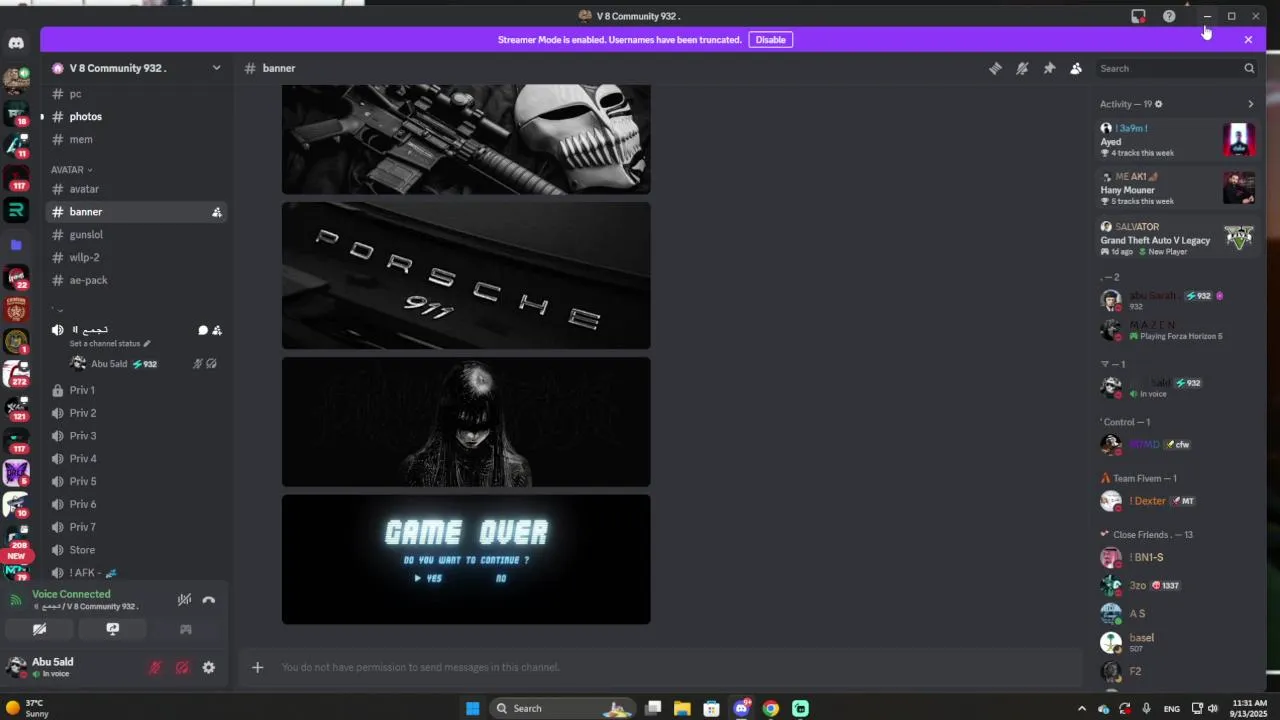
Task: Toggle noise suppression in voice panel
Action: (184, 600)
